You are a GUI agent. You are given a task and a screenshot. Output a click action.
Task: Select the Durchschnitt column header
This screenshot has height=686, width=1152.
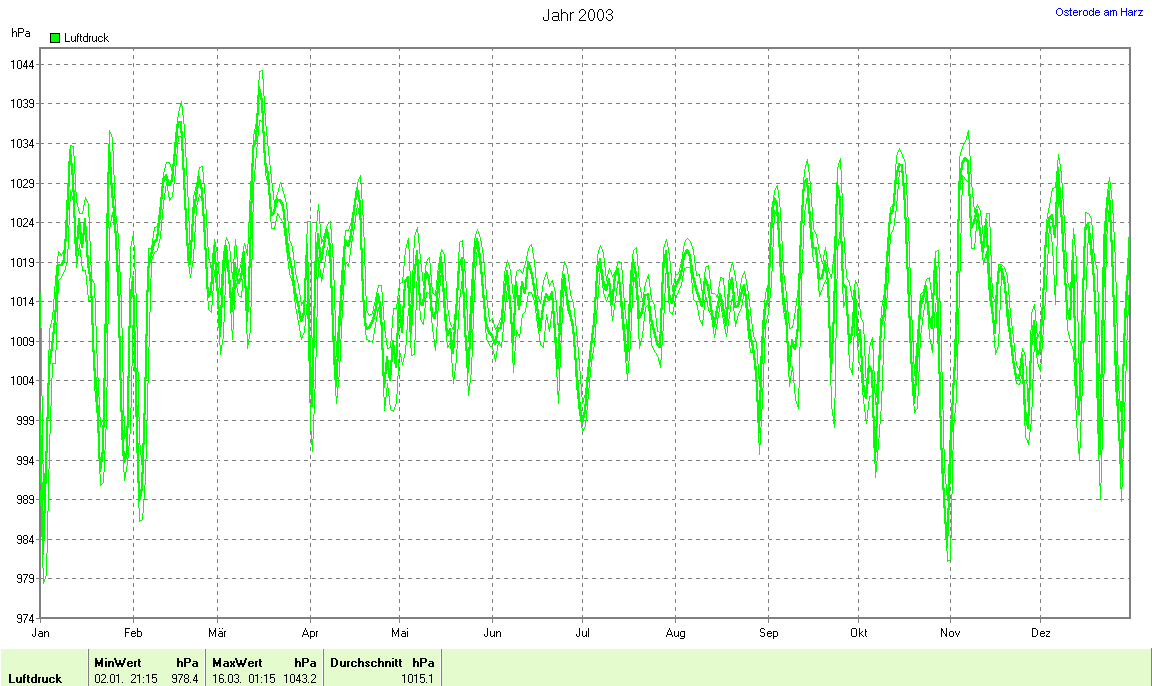coord(366,662)
